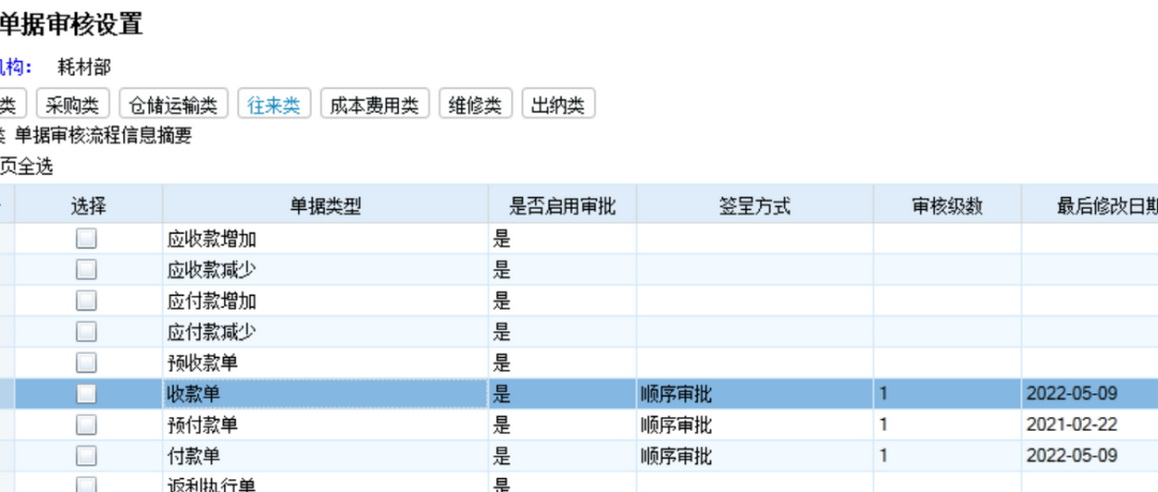This screenshot has width=1158, height=492.
Task: Select the 审核级数 column header
Action: pos(946,206)
